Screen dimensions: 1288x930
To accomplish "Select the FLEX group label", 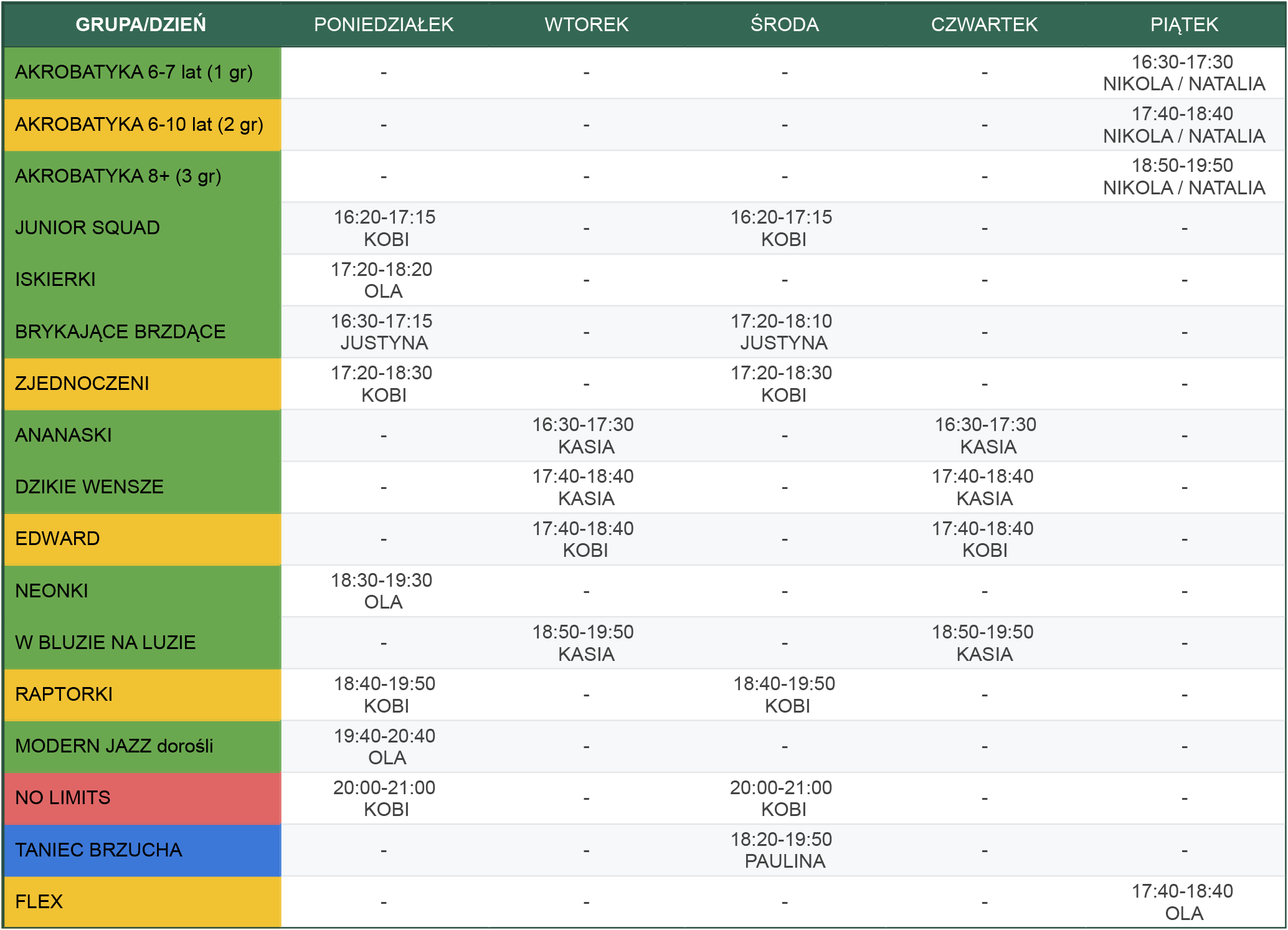I will (143, 901).
